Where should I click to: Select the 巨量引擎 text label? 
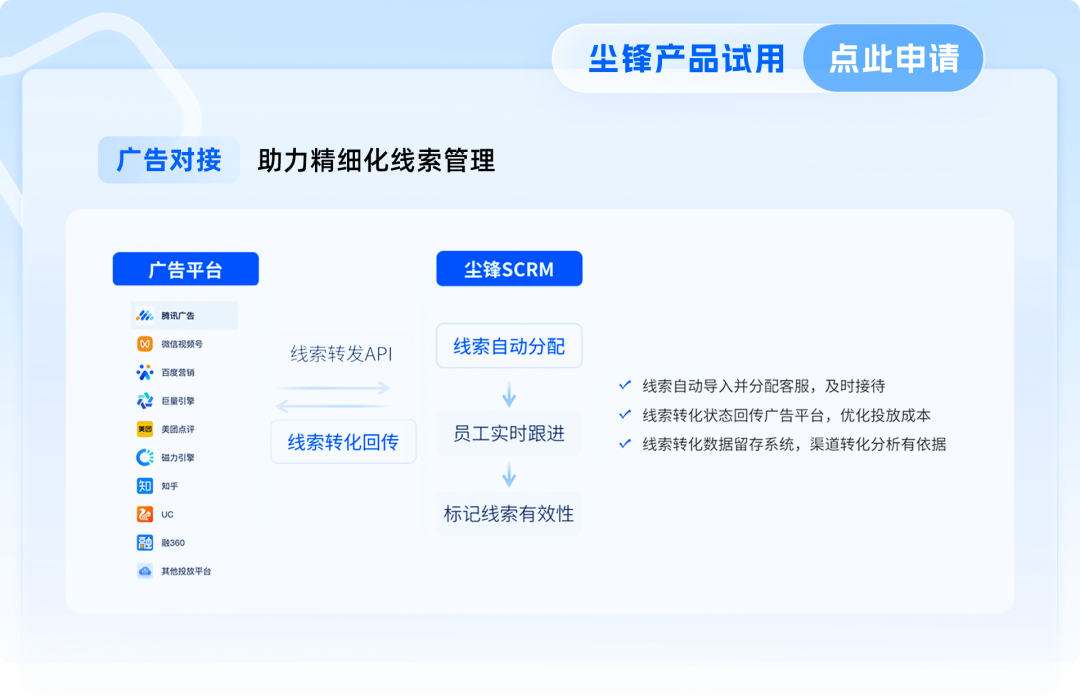pos(178,400)
